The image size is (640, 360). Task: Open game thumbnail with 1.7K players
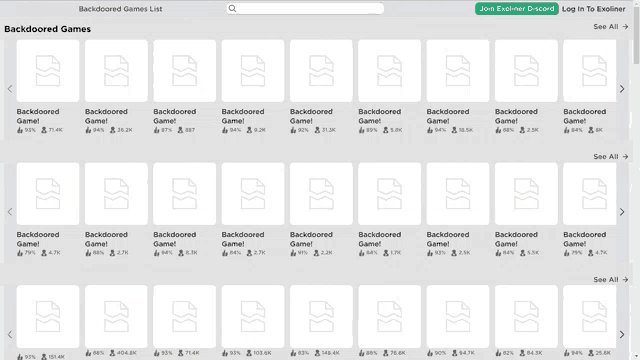(389, 194)
